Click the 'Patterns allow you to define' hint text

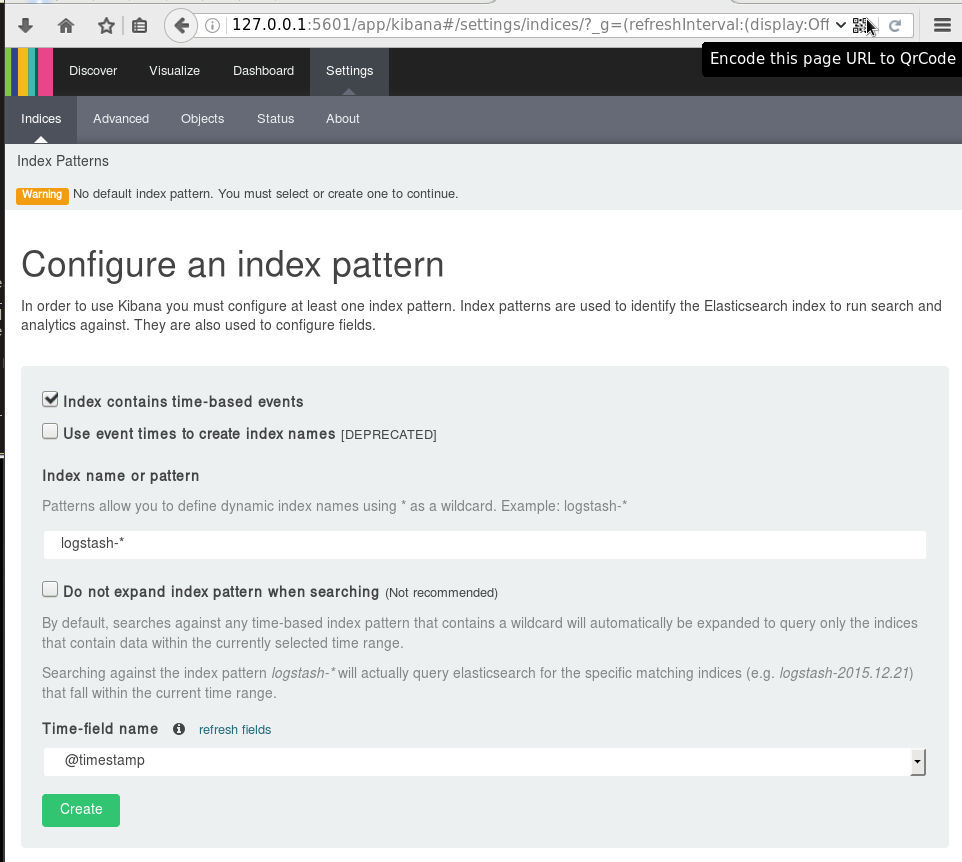coord(334,506)
